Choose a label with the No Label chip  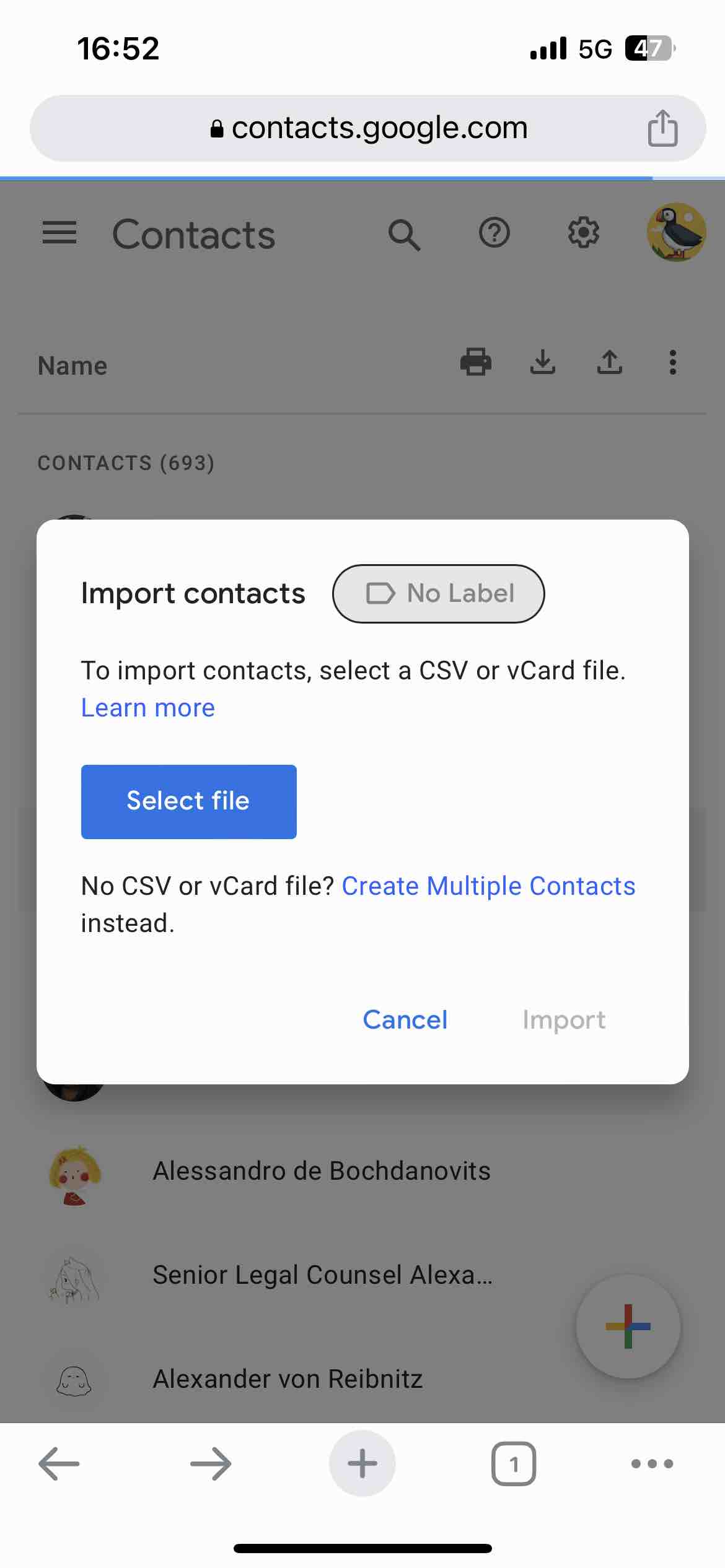[438, 593]
